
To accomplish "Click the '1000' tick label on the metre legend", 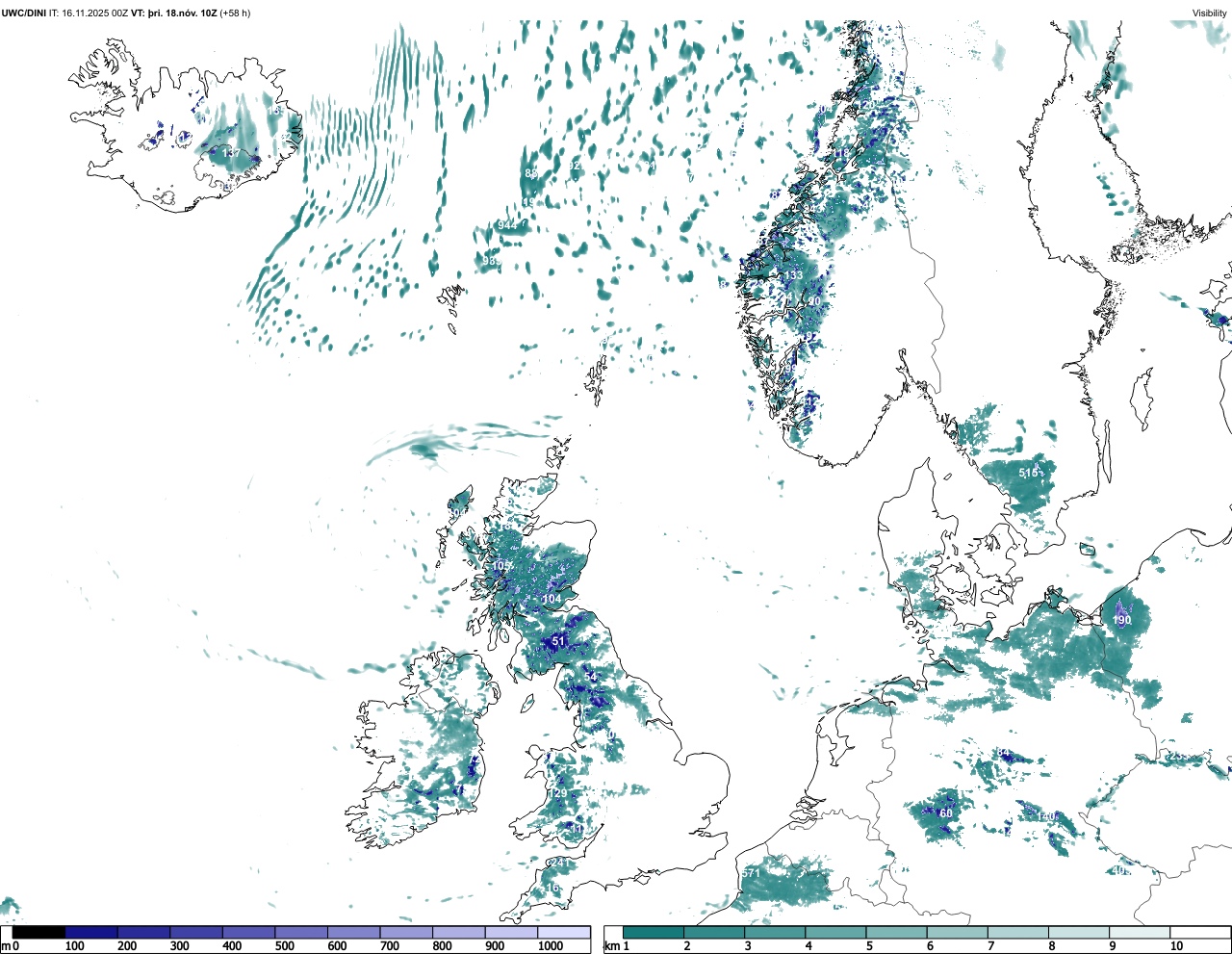I will click(x=551, y=946).
